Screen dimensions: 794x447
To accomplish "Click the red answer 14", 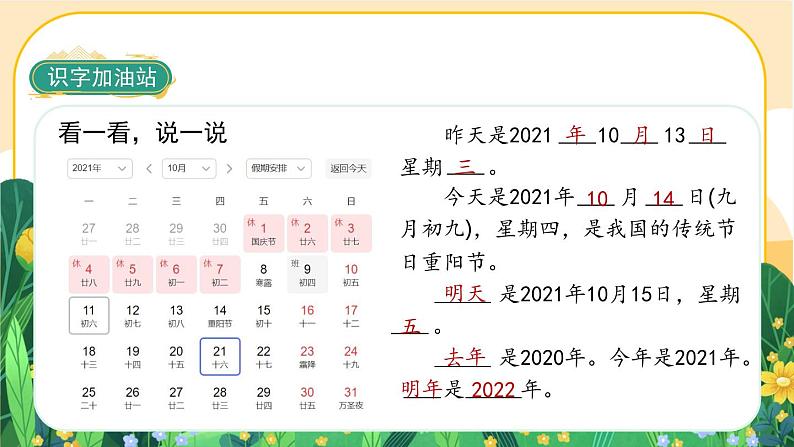I will pos(664,198).
